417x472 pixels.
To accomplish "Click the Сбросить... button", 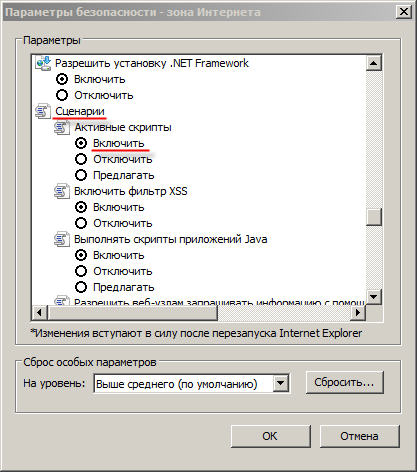I will pyautogui.click(x=344, y=383).
